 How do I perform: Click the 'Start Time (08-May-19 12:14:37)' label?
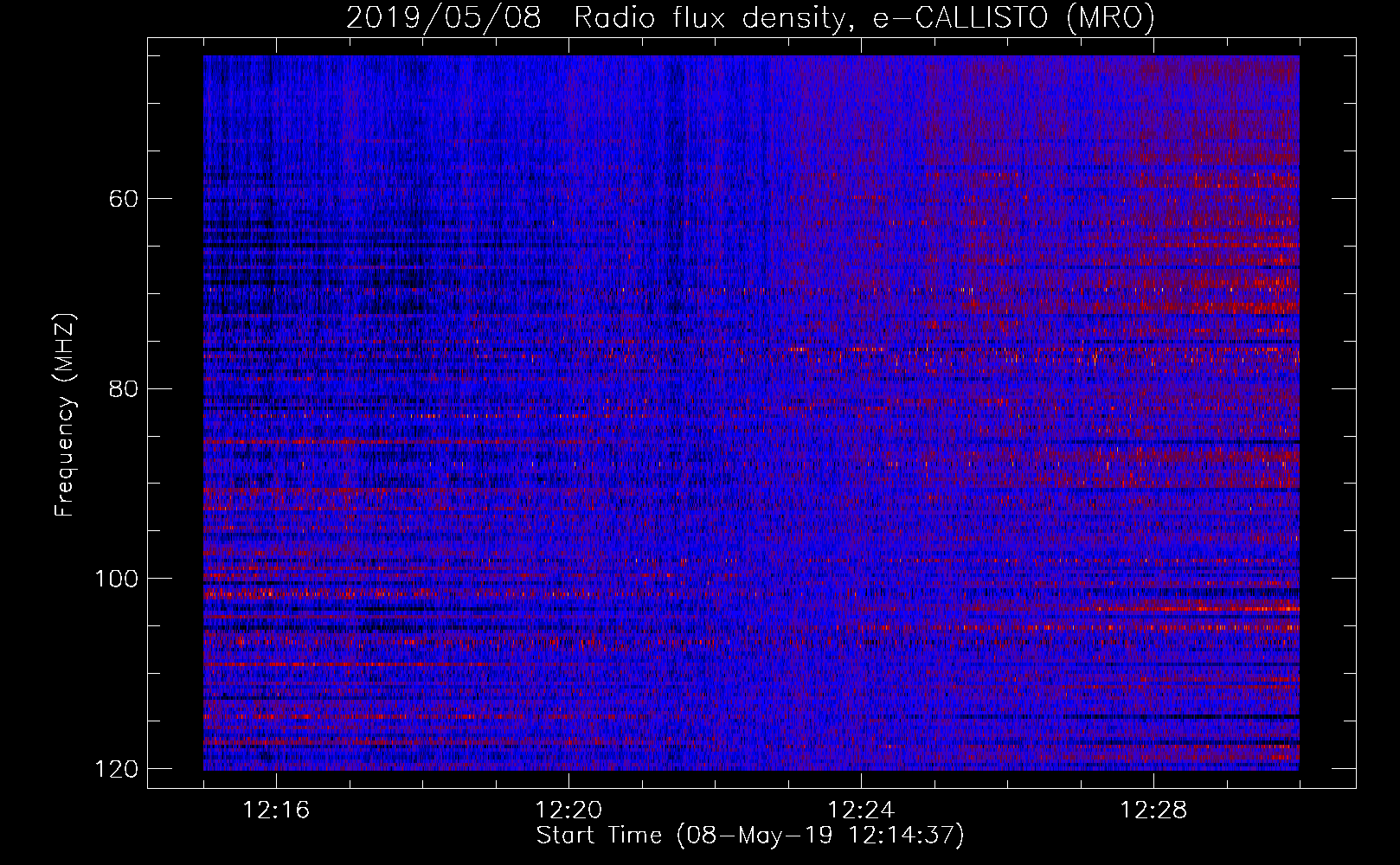tap(750, 836)
